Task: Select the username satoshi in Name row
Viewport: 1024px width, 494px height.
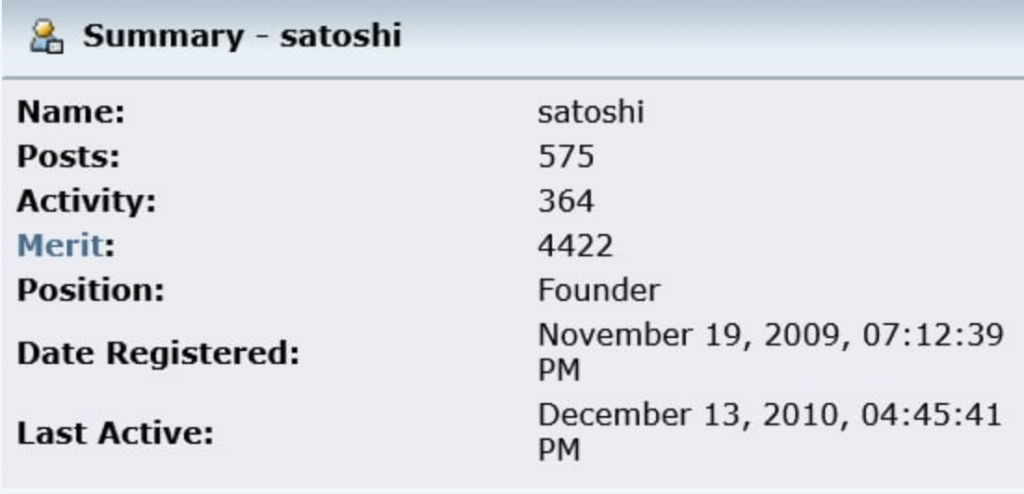Action: coord(590,112)
